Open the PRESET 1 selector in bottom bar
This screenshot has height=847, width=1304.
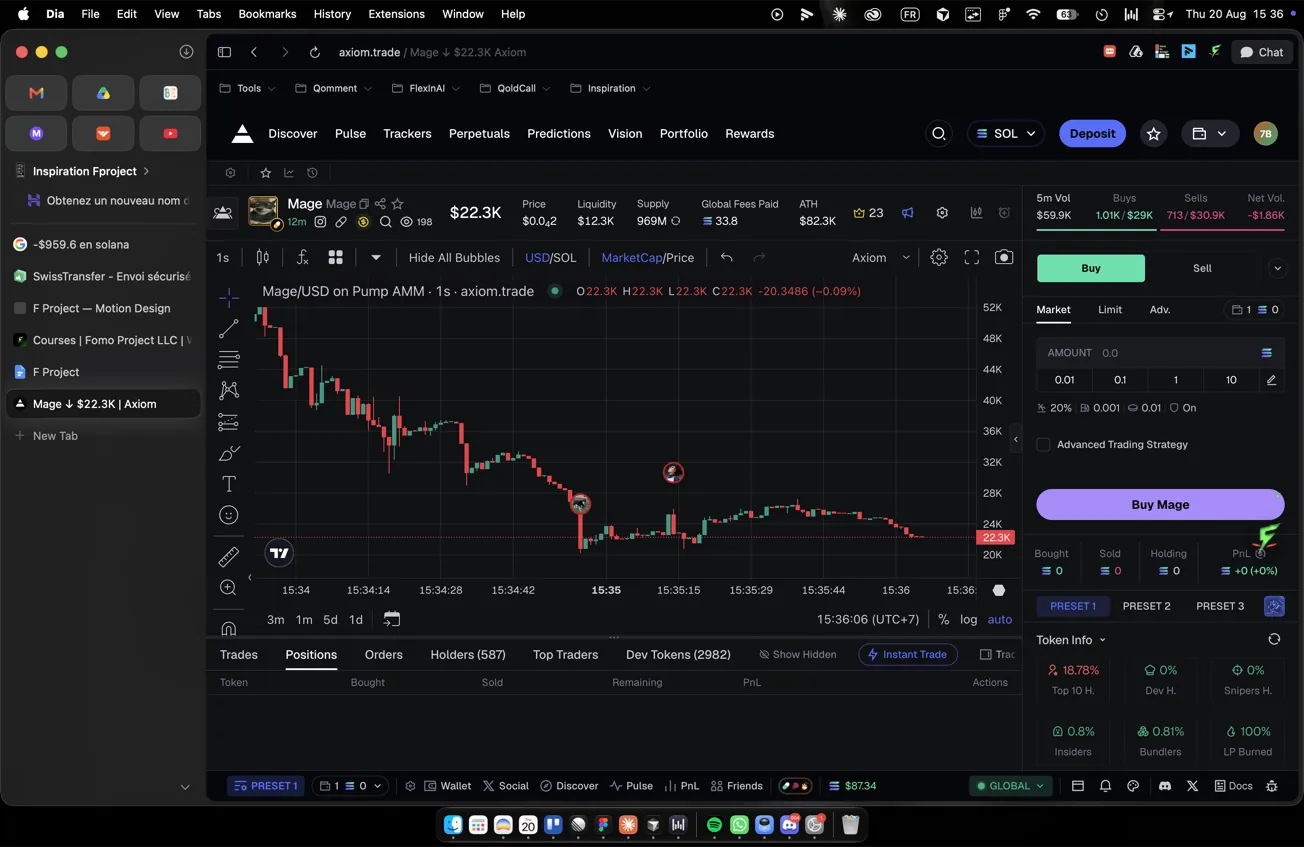tap(266, 786)
